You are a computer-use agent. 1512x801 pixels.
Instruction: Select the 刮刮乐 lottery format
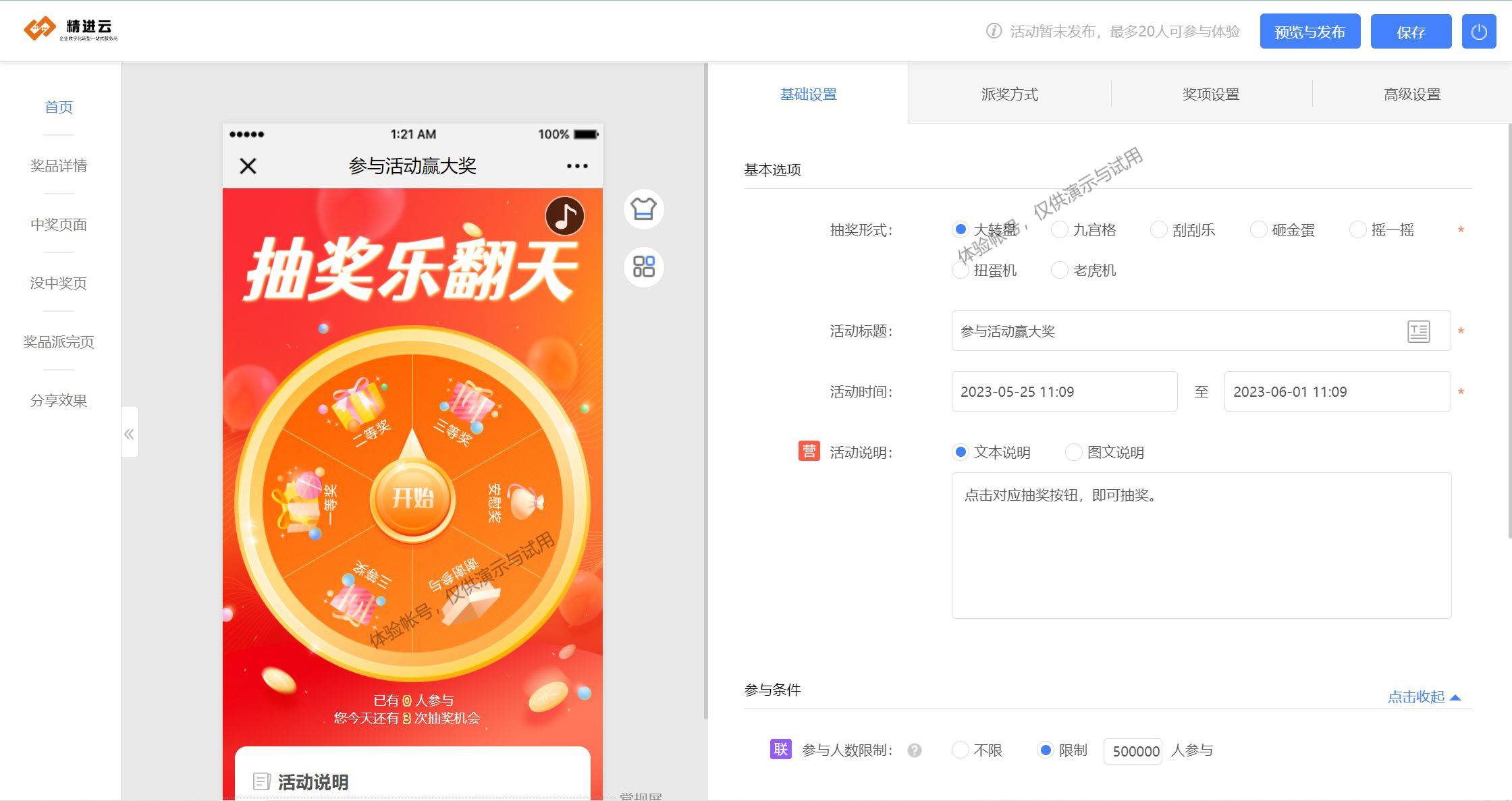point(1158,229)
